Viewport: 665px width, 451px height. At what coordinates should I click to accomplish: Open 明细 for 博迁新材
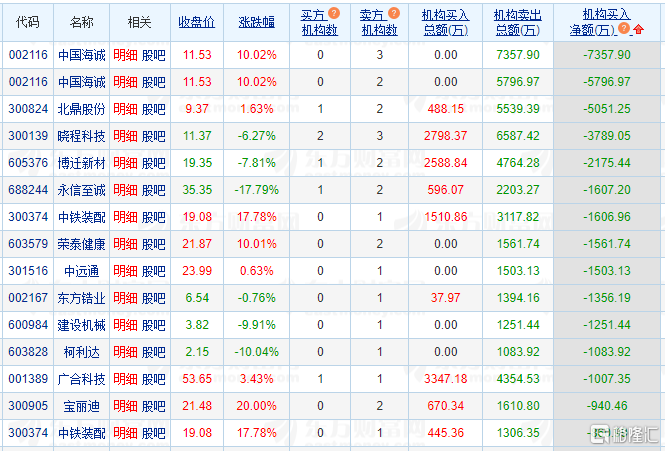tap(126, 163)
